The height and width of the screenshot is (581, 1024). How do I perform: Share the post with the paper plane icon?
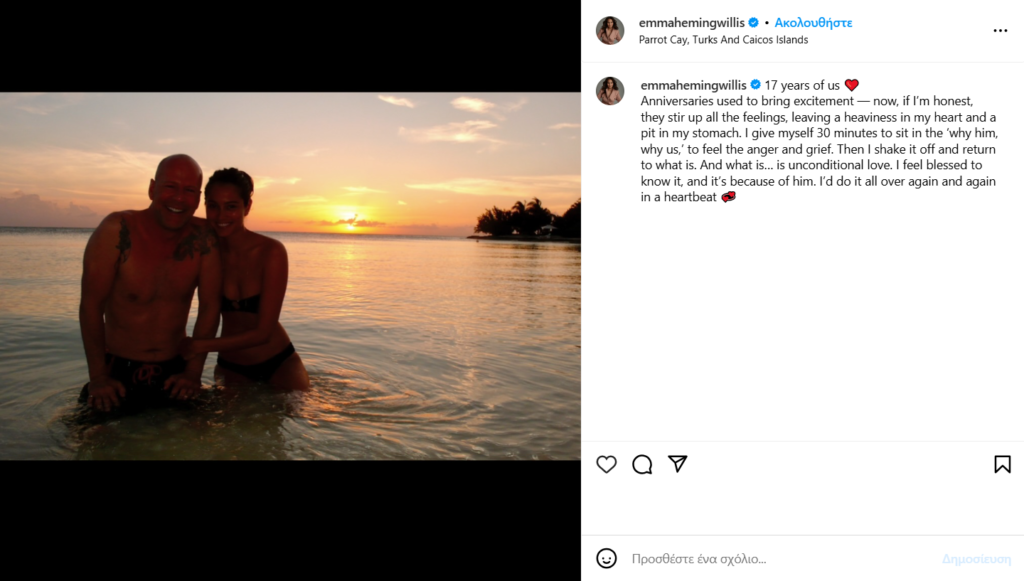[678, 464]
